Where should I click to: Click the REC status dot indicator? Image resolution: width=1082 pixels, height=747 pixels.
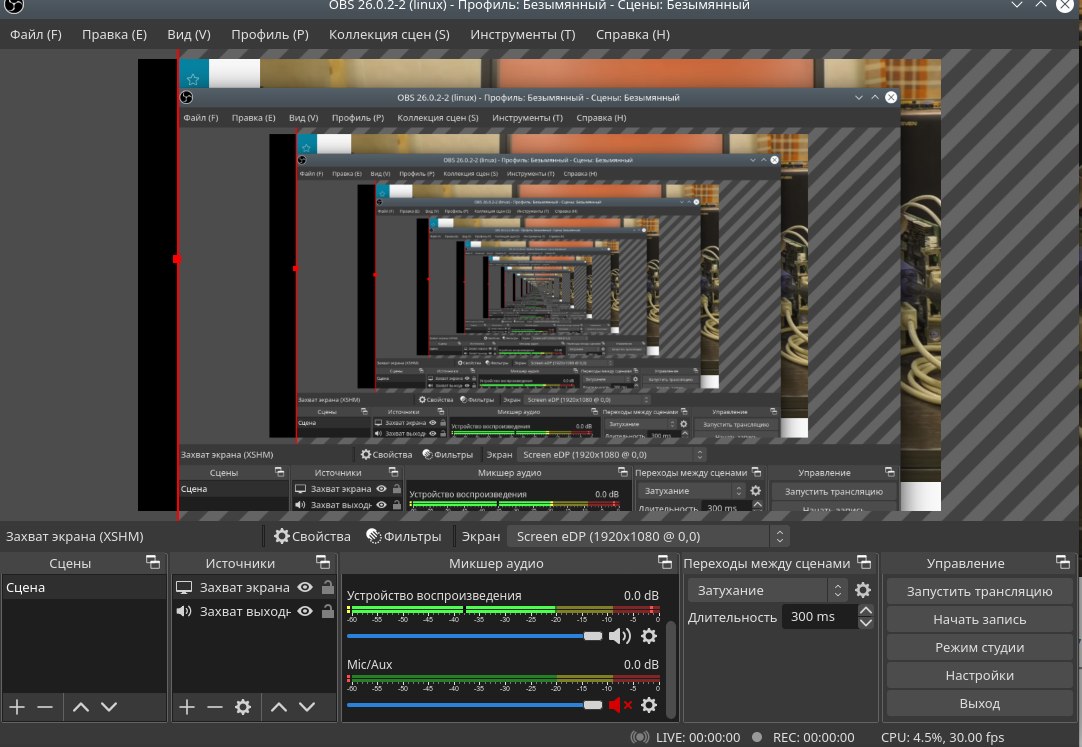pyautogui.click(x=757, y=737)
